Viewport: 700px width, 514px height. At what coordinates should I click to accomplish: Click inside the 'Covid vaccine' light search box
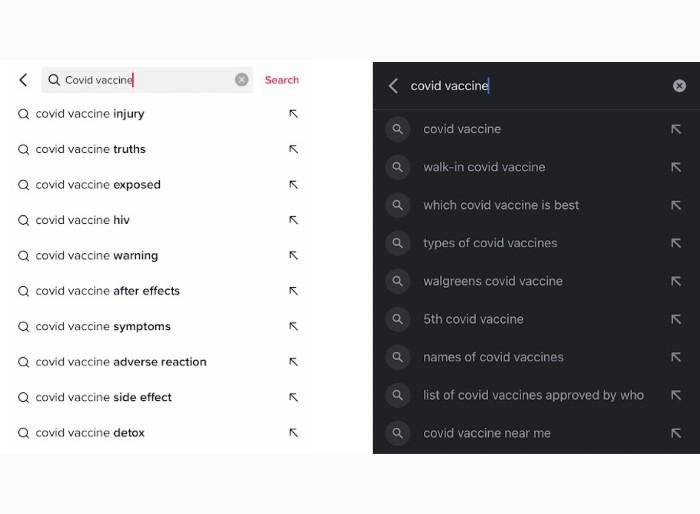(x=147, y=80)
